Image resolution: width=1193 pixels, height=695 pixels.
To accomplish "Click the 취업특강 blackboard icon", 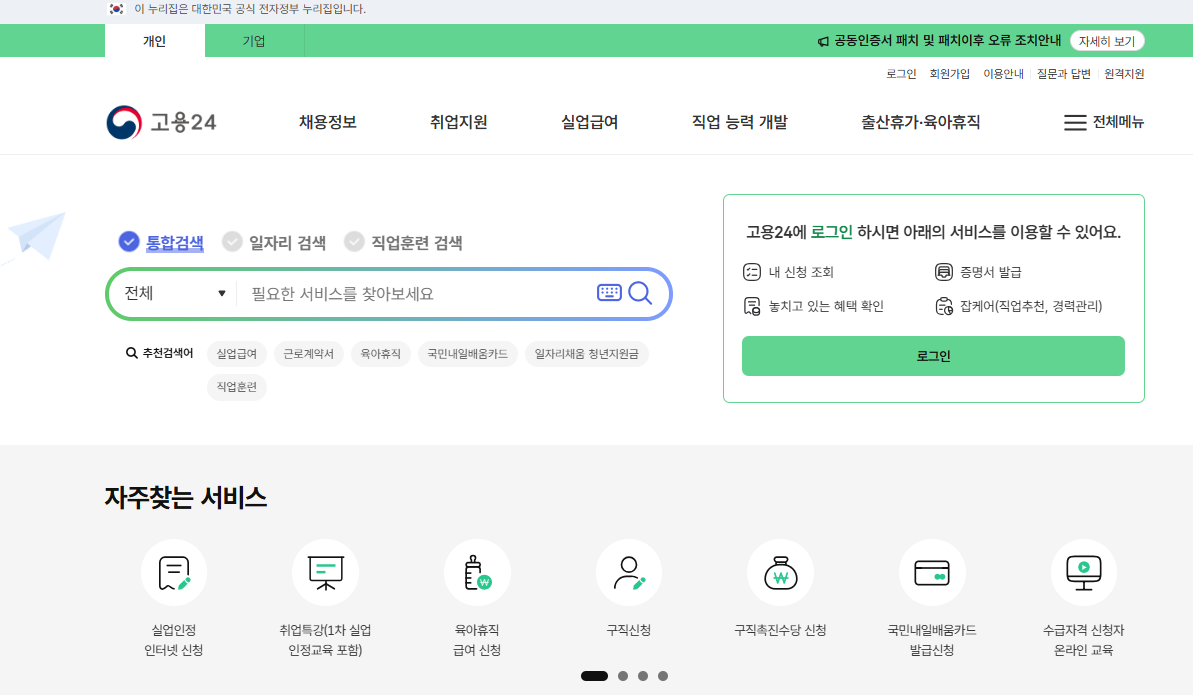I will (x=325, y=572).
